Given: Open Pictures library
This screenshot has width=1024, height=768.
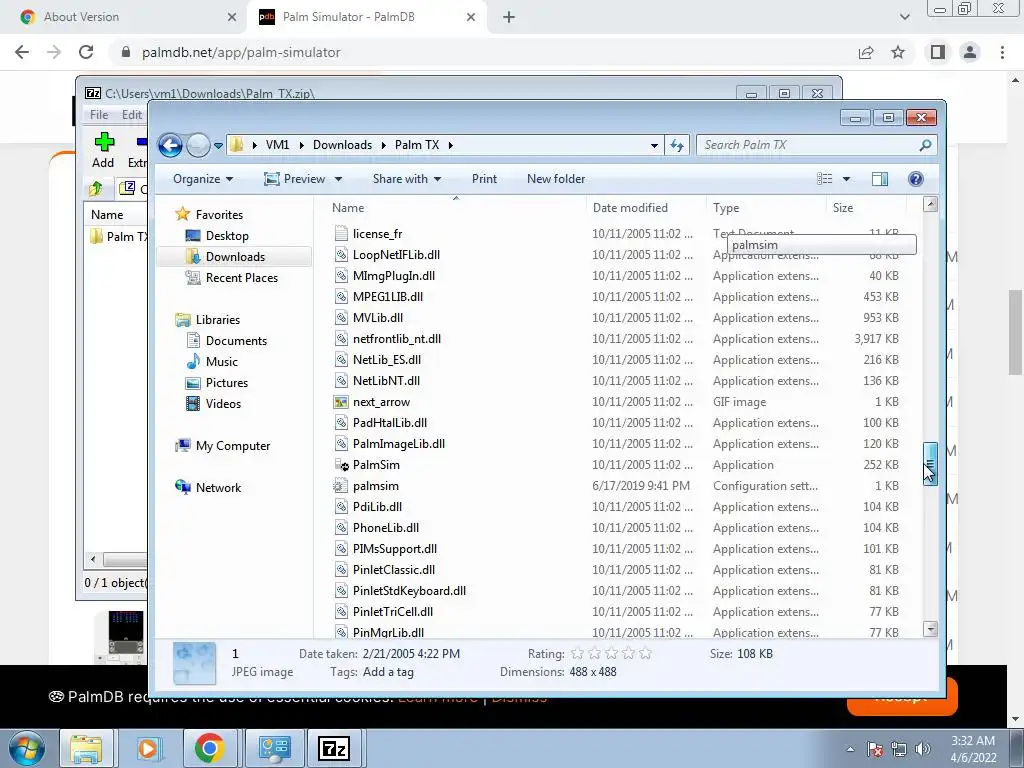Looking at the screenshot, I should 227,383.
